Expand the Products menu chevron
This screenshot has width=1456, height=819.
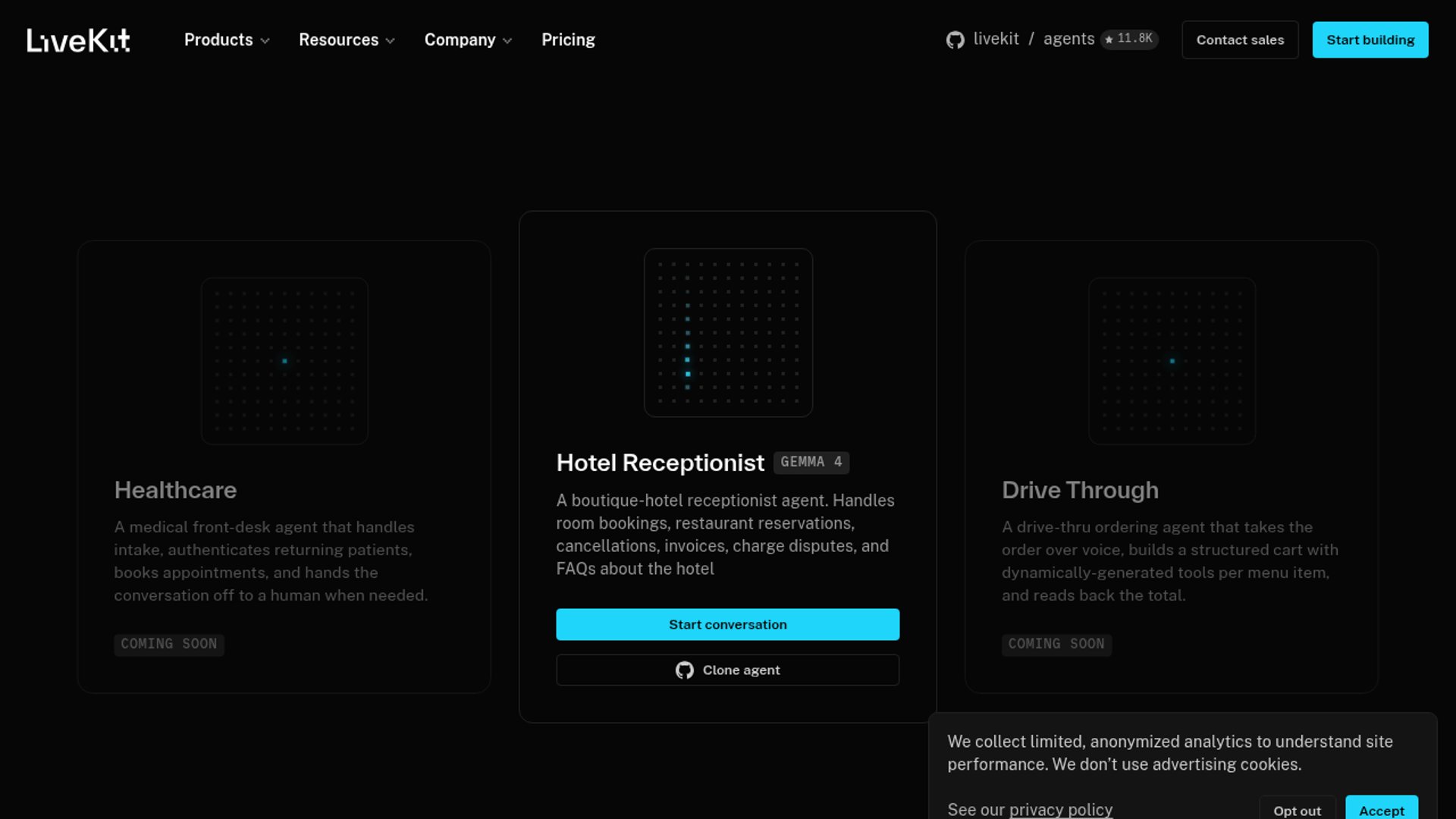coord(265,41)
